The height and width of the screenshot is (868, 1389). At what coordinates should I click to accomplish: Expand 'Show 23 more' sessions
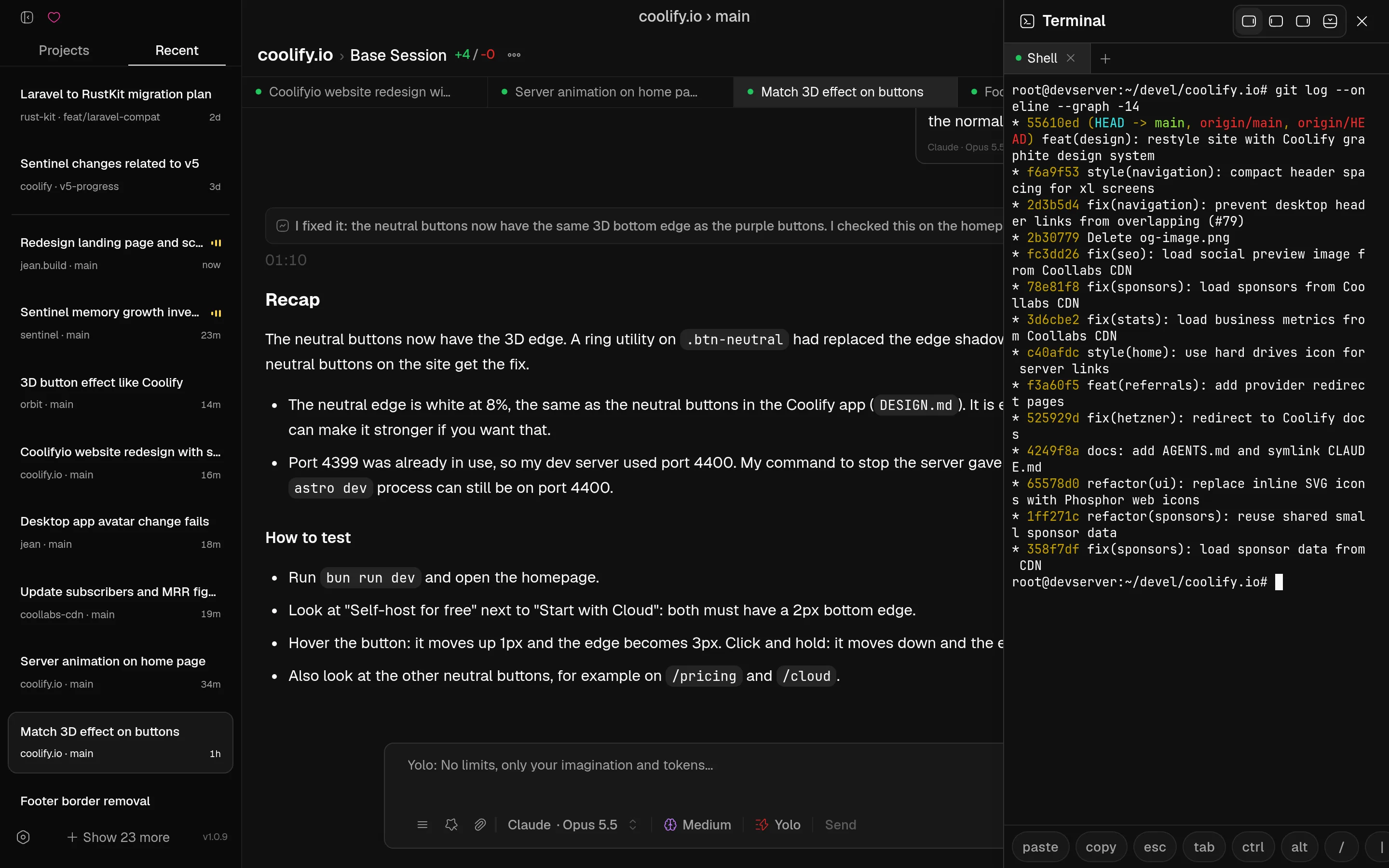(118, 837)
